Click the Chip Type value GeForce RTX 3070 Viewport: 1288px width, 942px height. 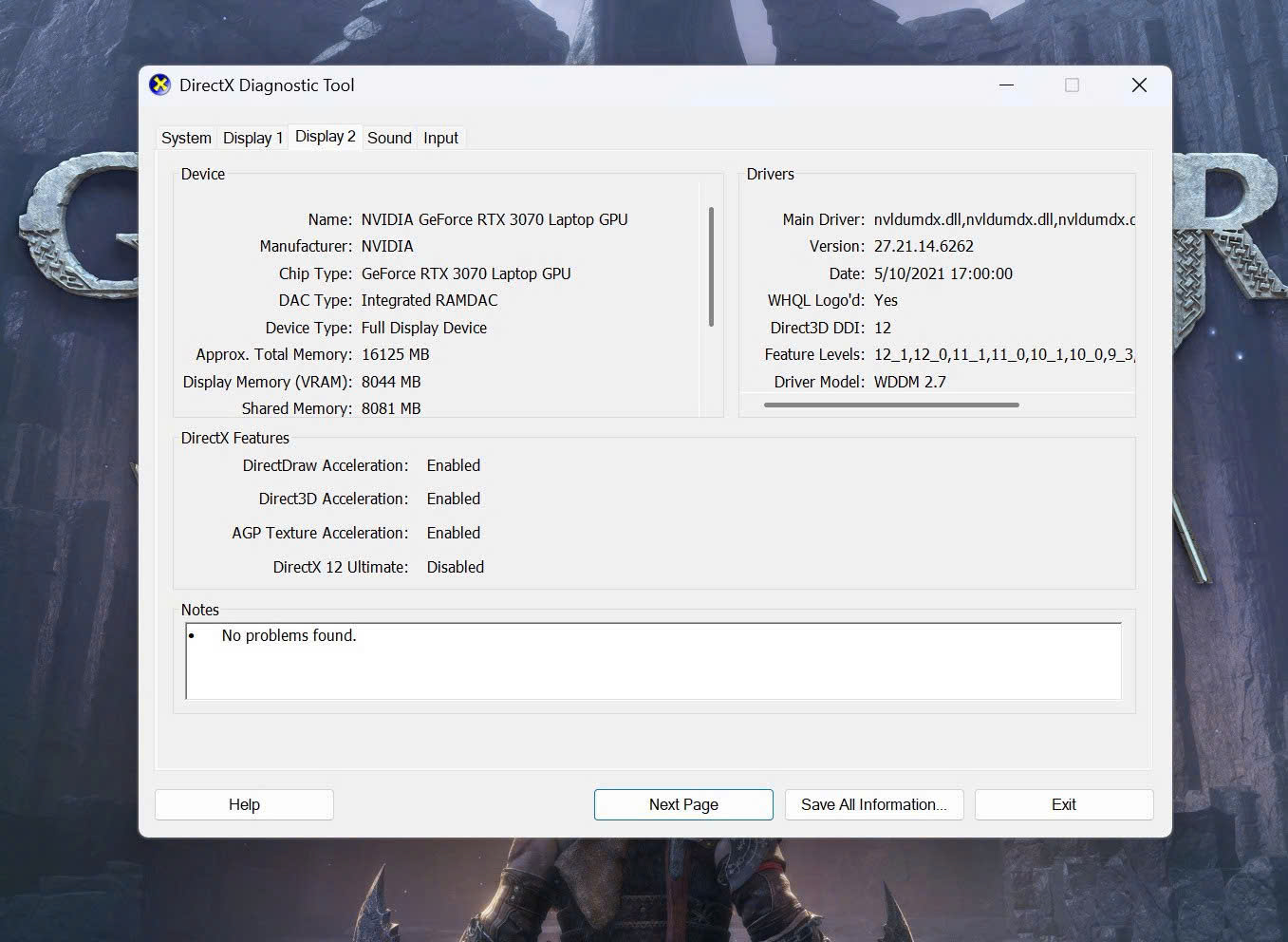(466, 273)
